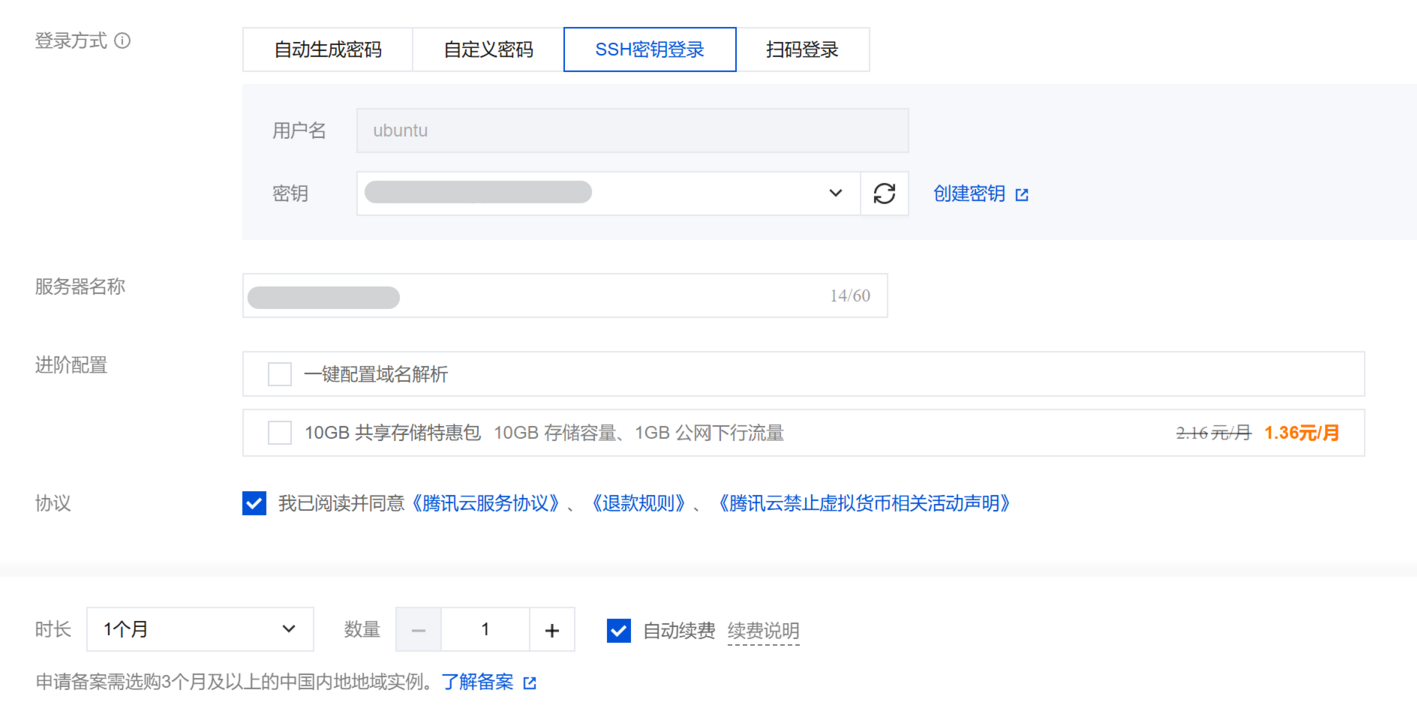
Task: Click the refresh key list icon
Action: pos(884,193)
